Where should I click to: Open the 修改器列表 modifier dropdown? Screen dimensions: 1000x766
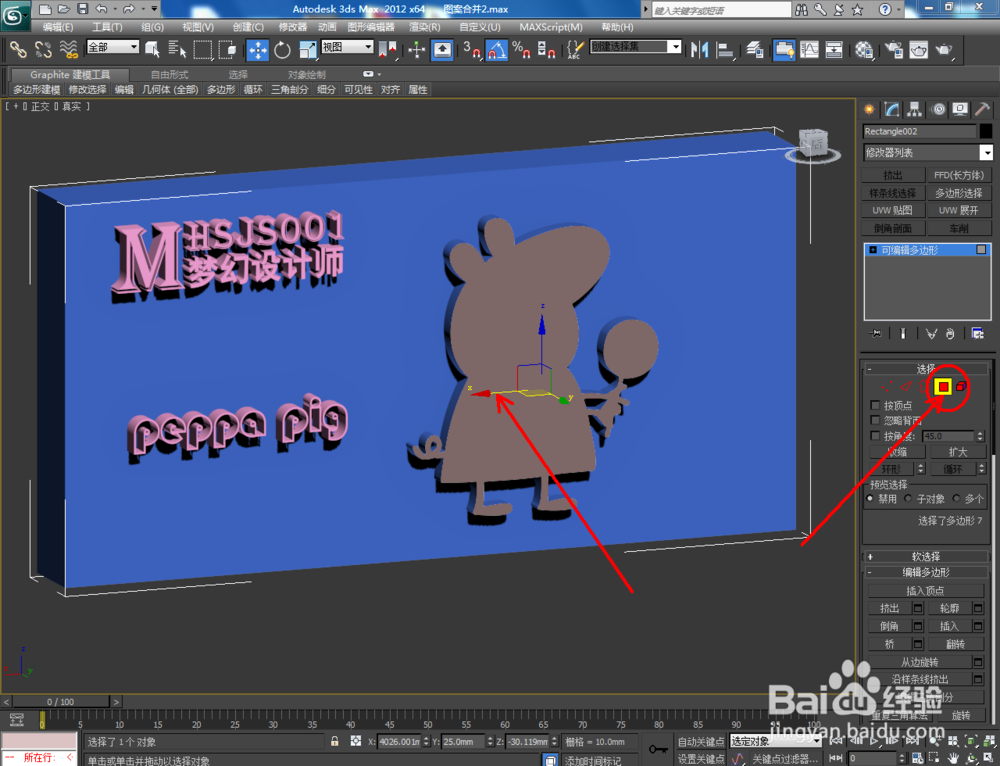coord(928,152)
